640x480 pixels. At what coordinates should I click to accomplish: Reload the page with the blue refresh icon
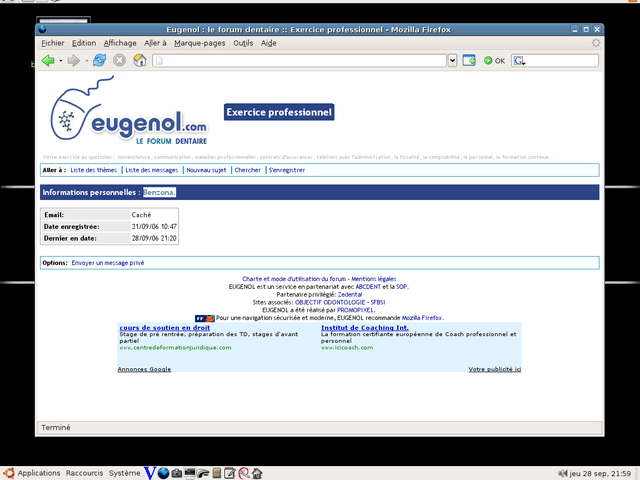(x=99, y=60)
